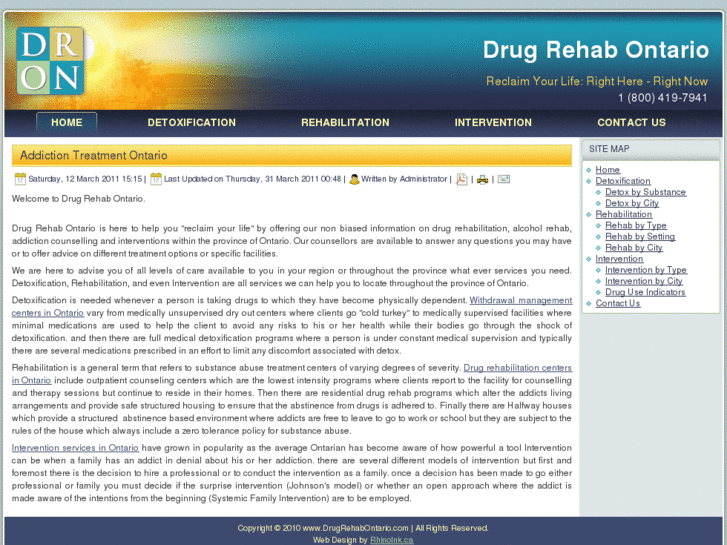Click the print page icon
Viewport: 727px width, 545px height.
coord(482,180)
